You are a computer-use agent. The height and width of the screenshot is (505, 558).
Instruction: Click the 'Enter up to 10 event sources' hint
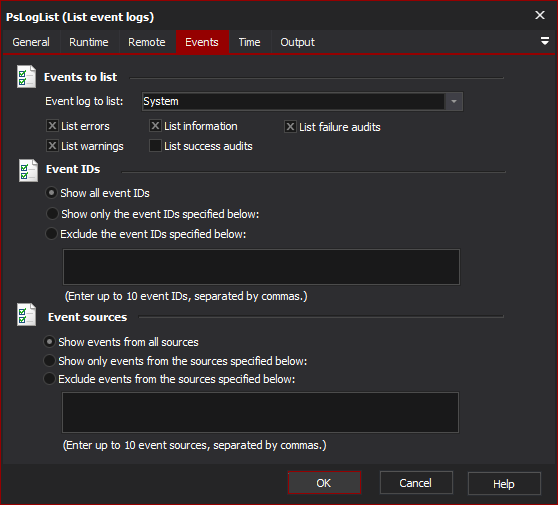pos(194,445)
